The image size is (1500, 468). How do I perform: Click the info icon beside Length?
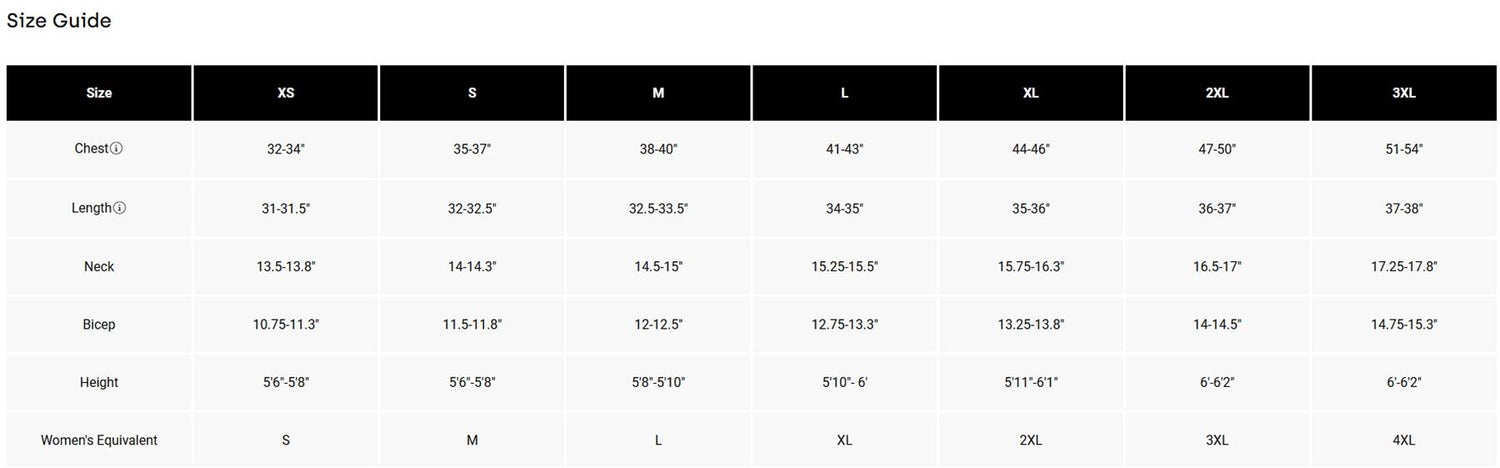[x=120, y=209]
